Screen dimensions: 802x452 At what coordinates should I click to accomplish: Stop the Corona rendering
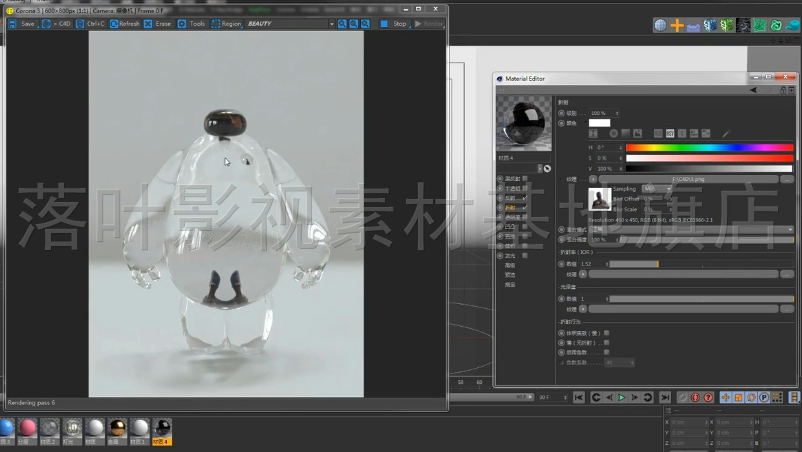coord(393,24)
